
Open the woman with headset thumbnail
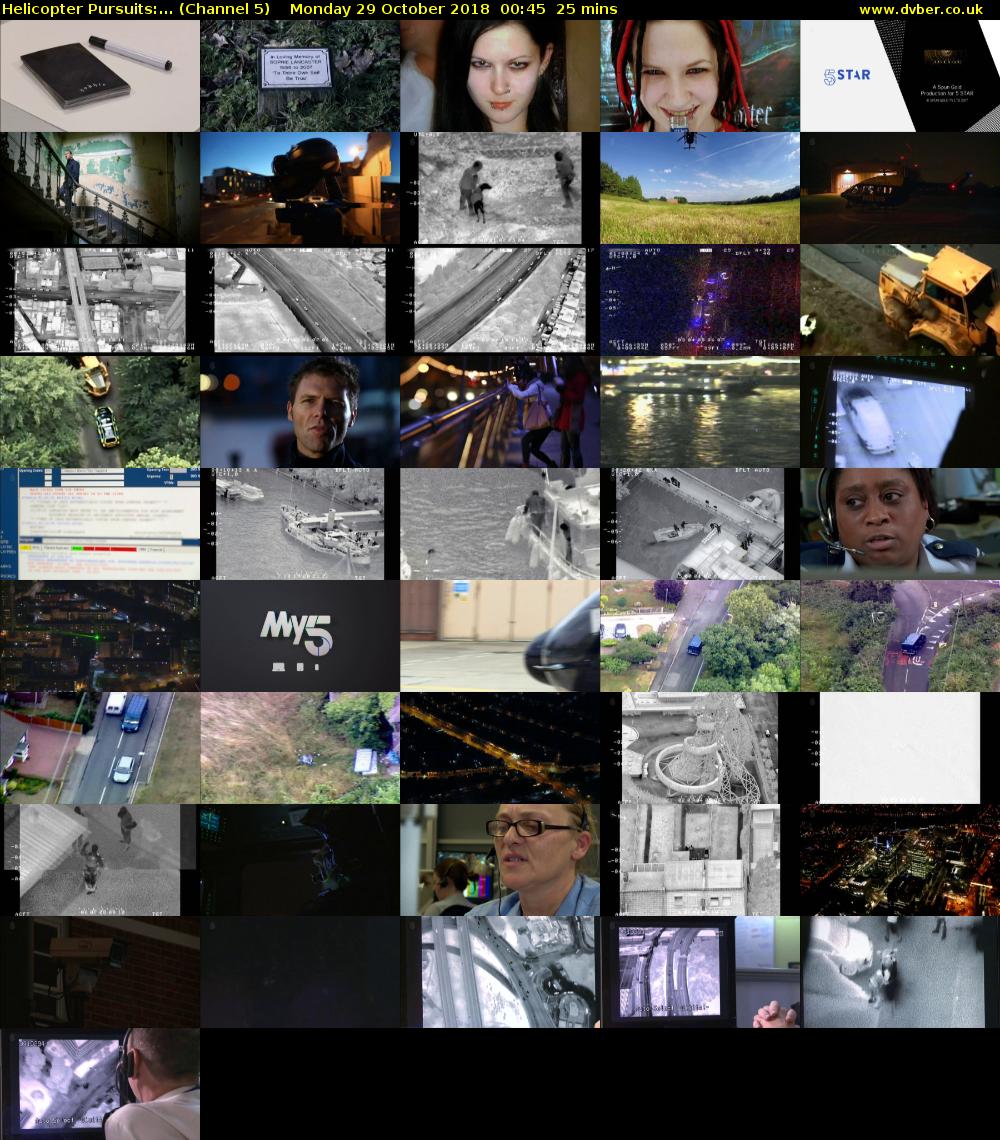[x=900, y=524]
